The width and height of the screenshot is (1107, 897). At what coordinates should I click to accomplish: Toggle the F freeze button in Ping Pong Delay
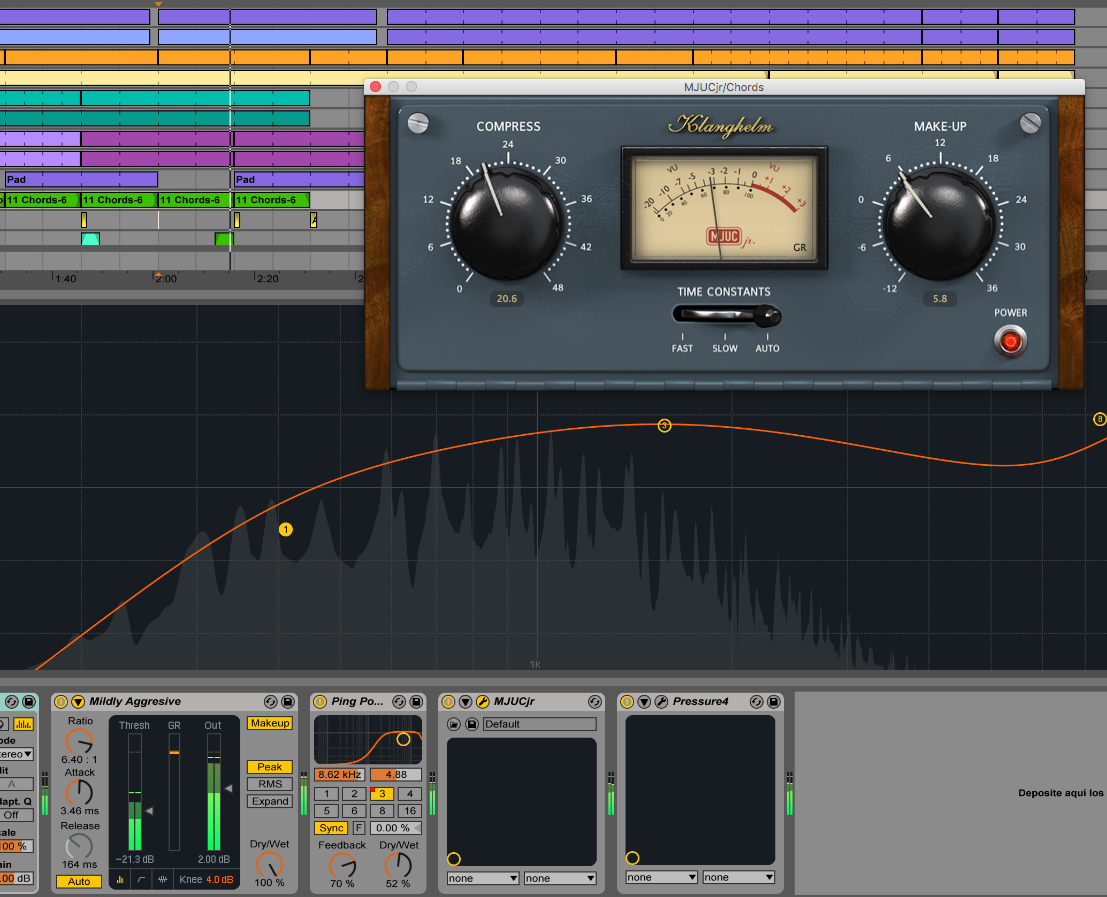(x=359, y=828)
